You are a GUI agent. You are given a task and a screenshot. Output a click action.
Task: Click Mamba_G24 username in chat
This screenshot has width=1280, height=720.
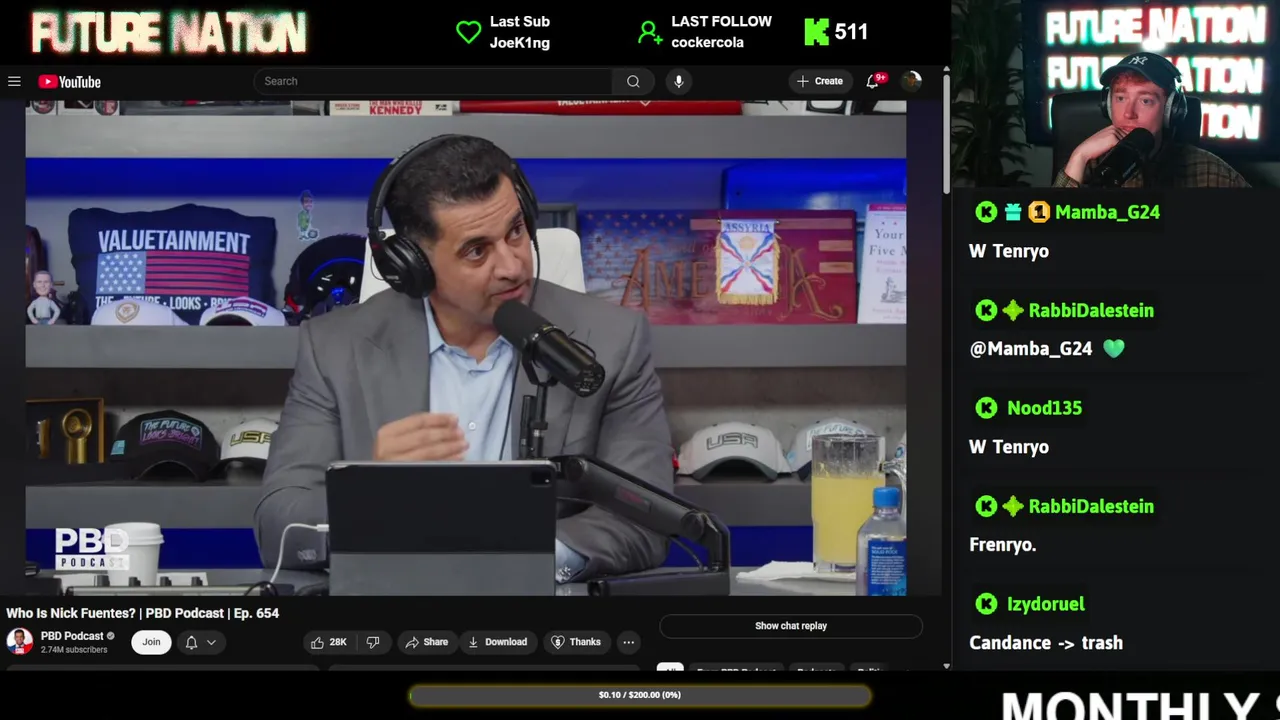[1107, 212]
